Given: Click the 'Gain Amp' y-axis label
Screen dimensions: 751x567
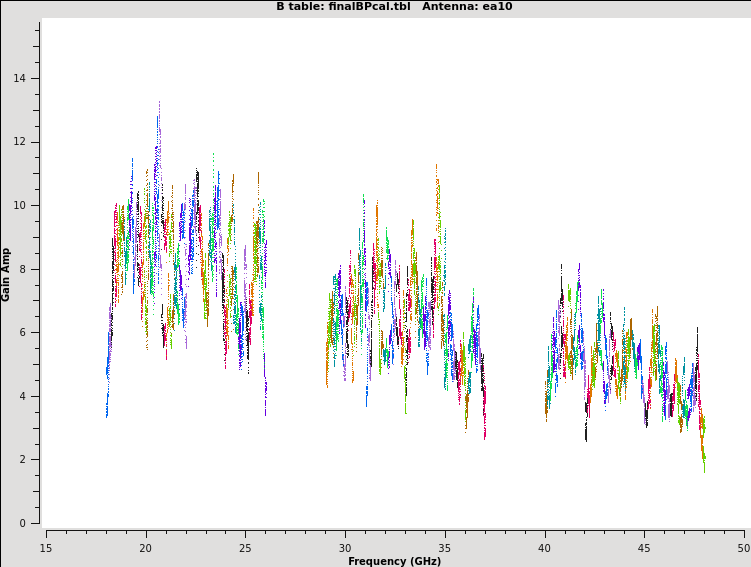Looking at the screenshot, I should coord(6,274).
